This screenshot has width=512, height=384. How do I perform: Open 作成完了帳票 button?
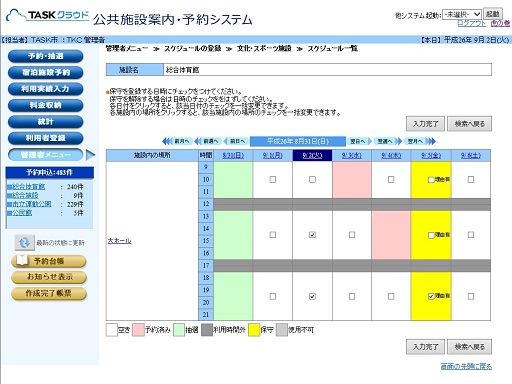point(49,294)
